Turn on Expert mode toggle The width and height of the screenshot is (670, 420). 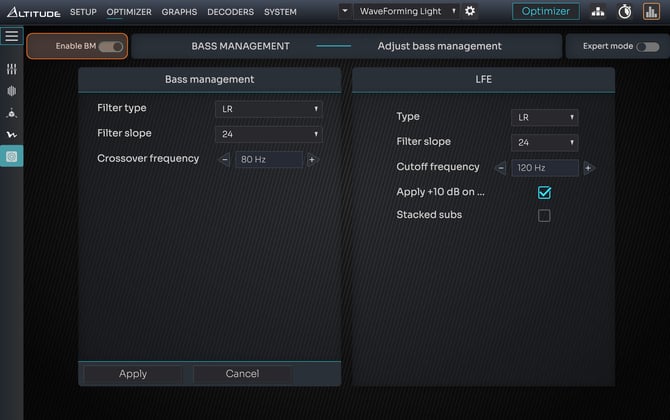pyautogui.click(x=647, y=47)
